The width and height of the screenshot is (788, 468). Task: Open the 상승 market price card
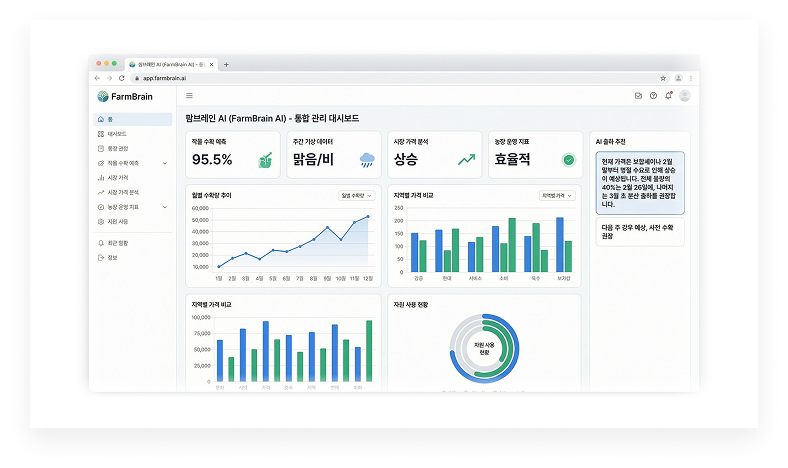[435, 155]
